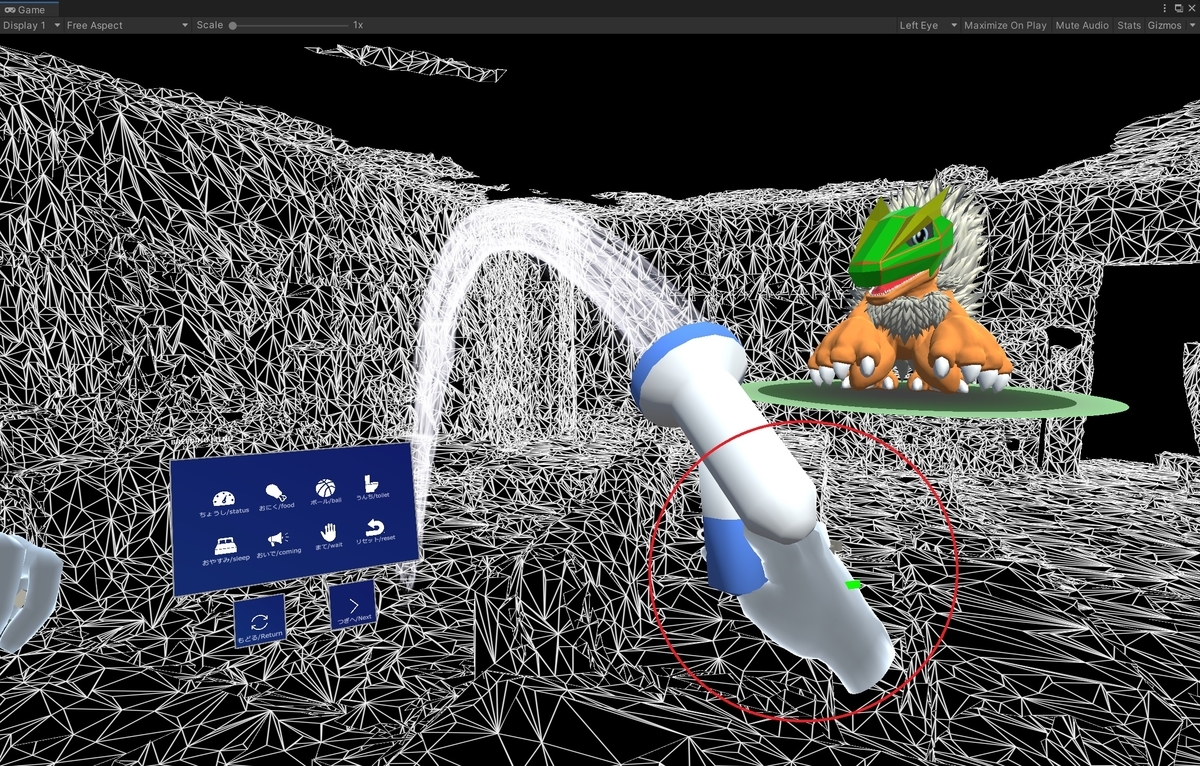Tap the megaphone coming icon
This screenshot has width=1200, height=766.
278,540
